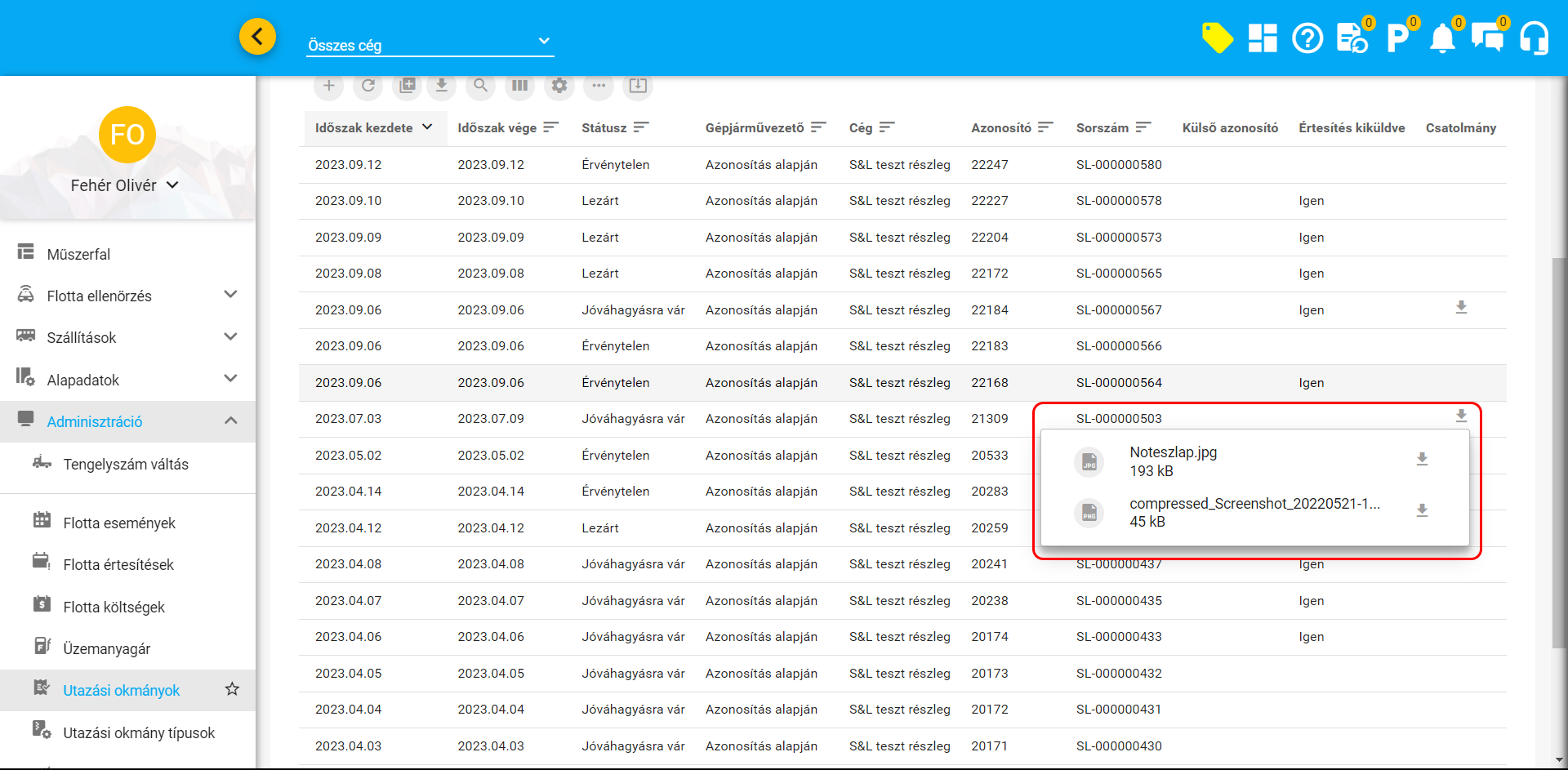Open table search magnifier icon
This screenshot has height=770, width=1568.
click(481, 86)
